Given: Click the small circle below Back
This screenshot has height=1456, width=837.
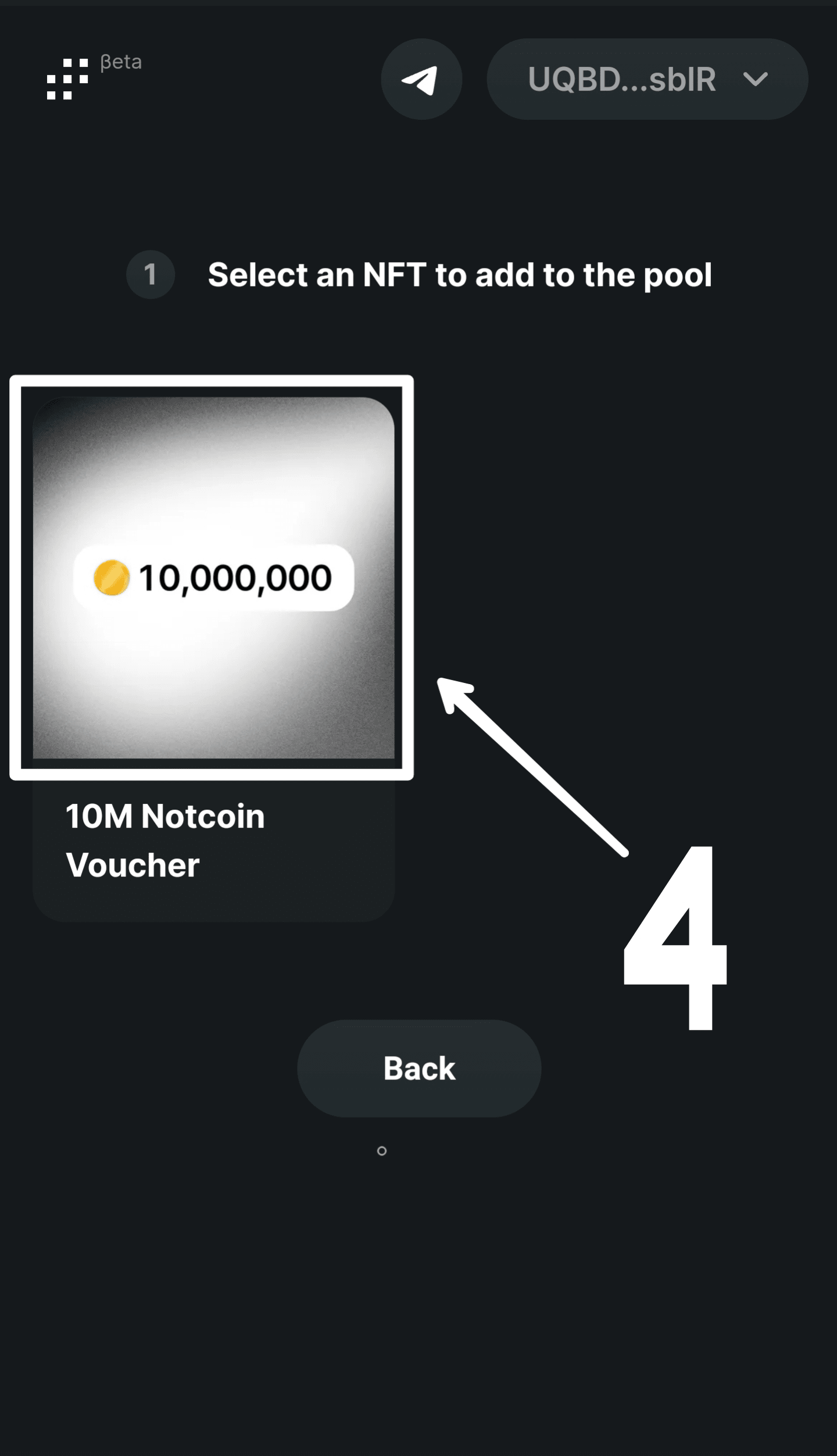Looking at the screenshot, I should point(382,1151).
